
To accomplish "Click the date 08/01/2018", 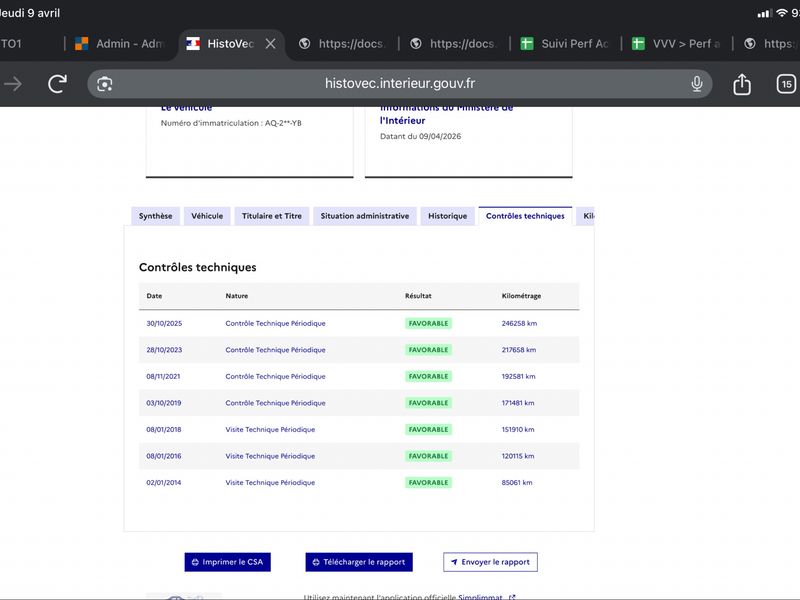I will pos(164,430).
